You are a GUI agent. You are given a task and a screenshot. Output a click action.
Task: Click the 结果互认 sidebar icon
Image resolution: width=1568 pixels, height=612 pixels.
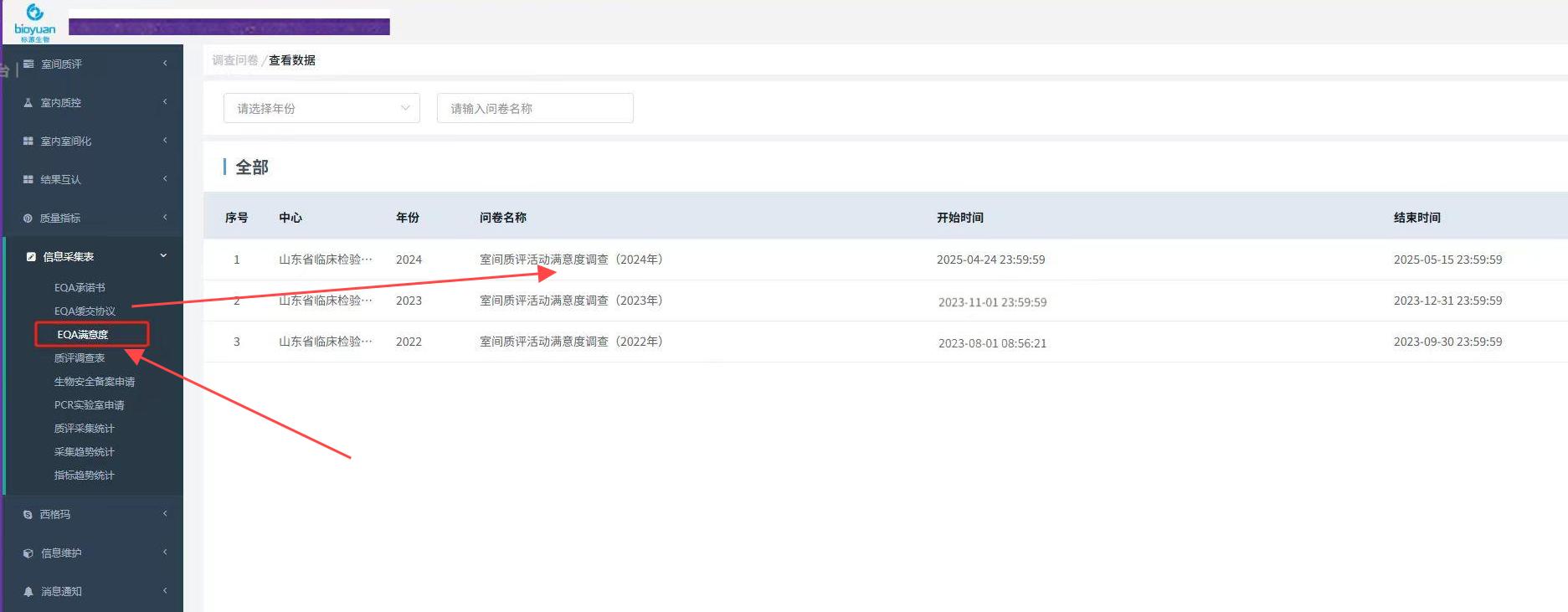(x=28, y=180)
